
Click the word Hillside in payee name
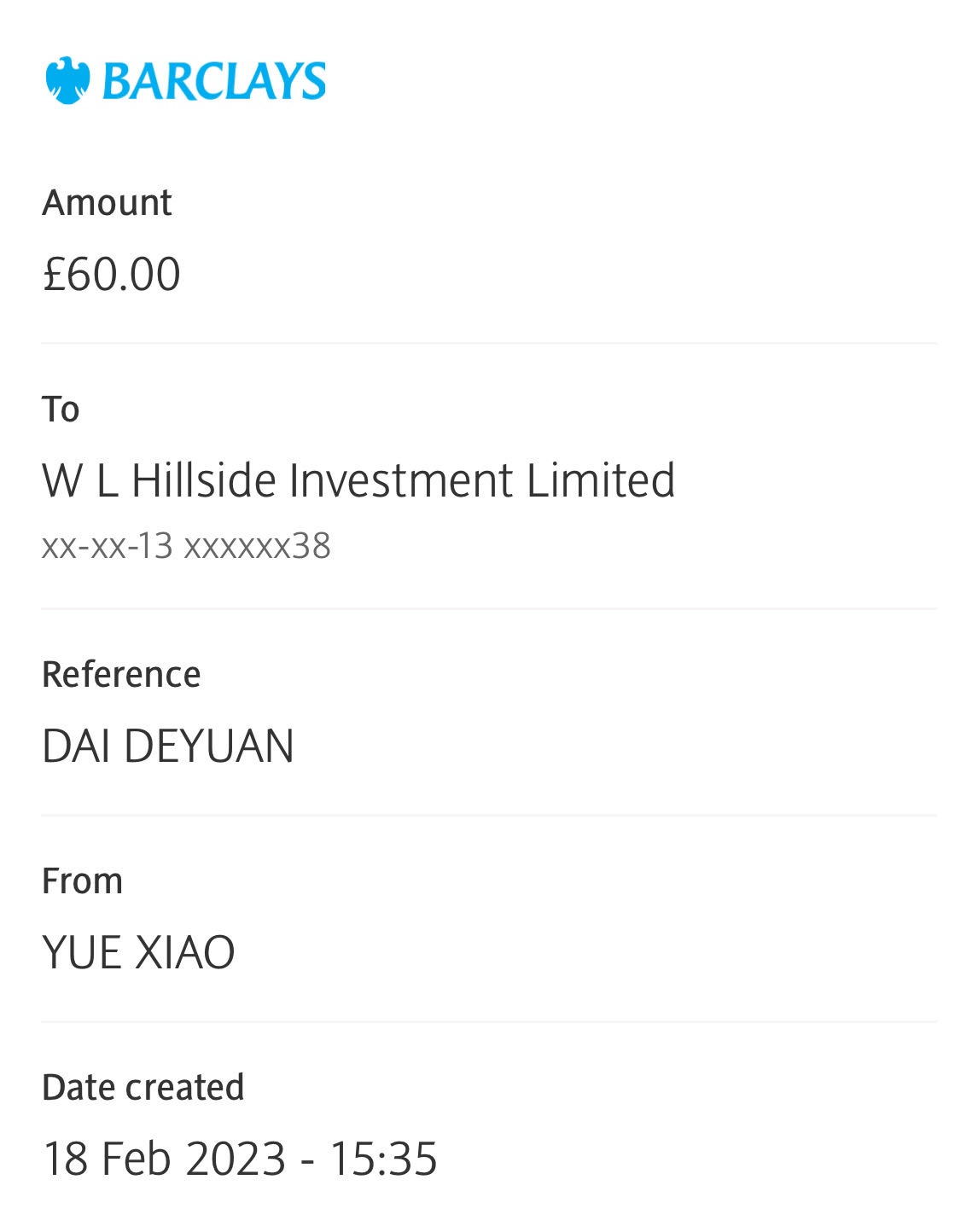pyautogui.click(x=203, y=480)
